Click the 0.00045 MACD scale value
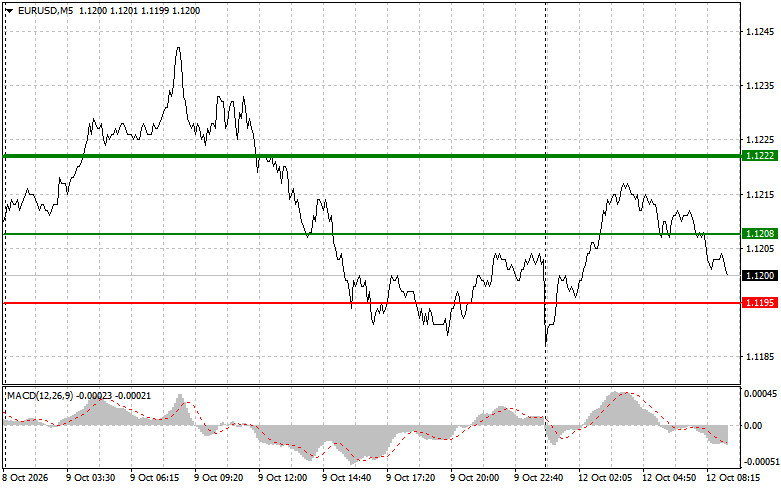781x489 pixels. (761, 394)
